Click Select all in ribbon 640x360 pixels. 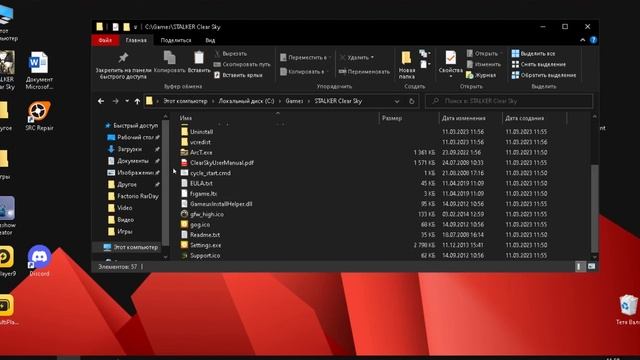[533, 53]
